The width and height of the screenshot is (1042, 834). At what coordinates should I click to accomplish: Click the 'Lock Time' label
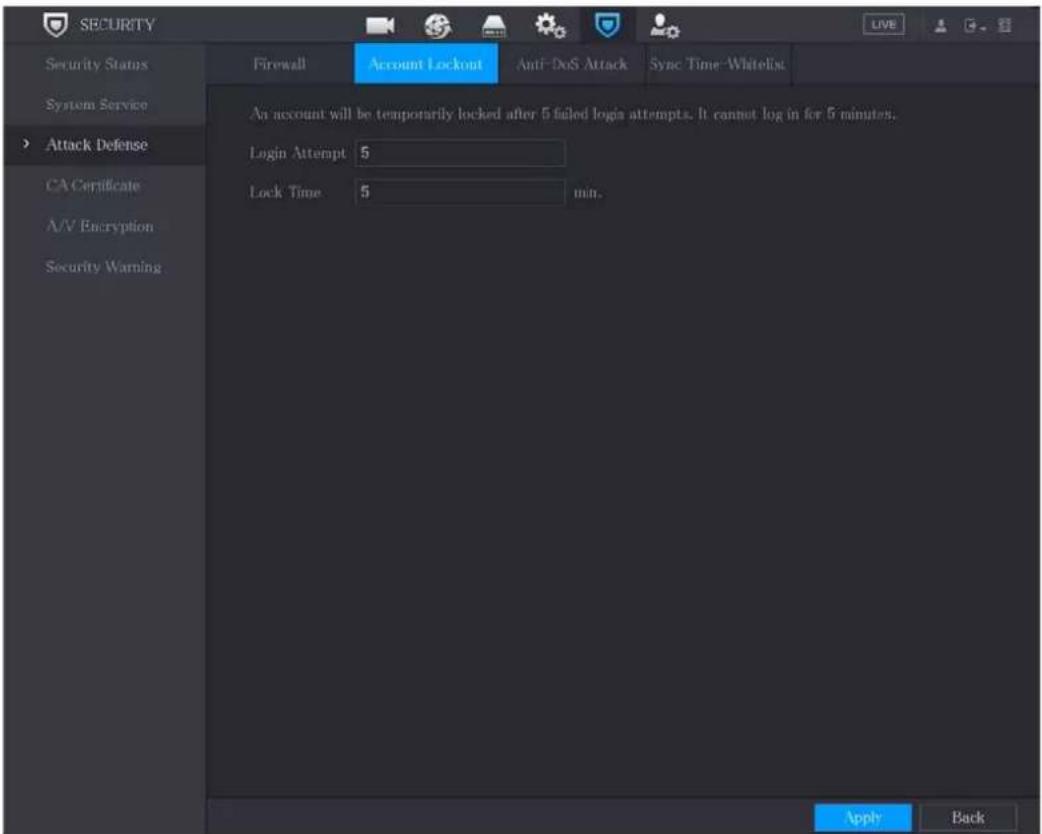(286, 193)
